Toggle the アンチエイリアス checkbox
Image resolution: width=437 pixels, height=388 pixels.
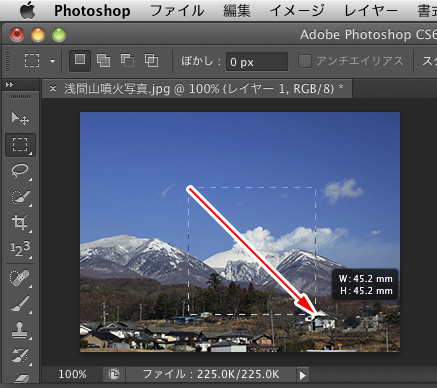point(305,61)
